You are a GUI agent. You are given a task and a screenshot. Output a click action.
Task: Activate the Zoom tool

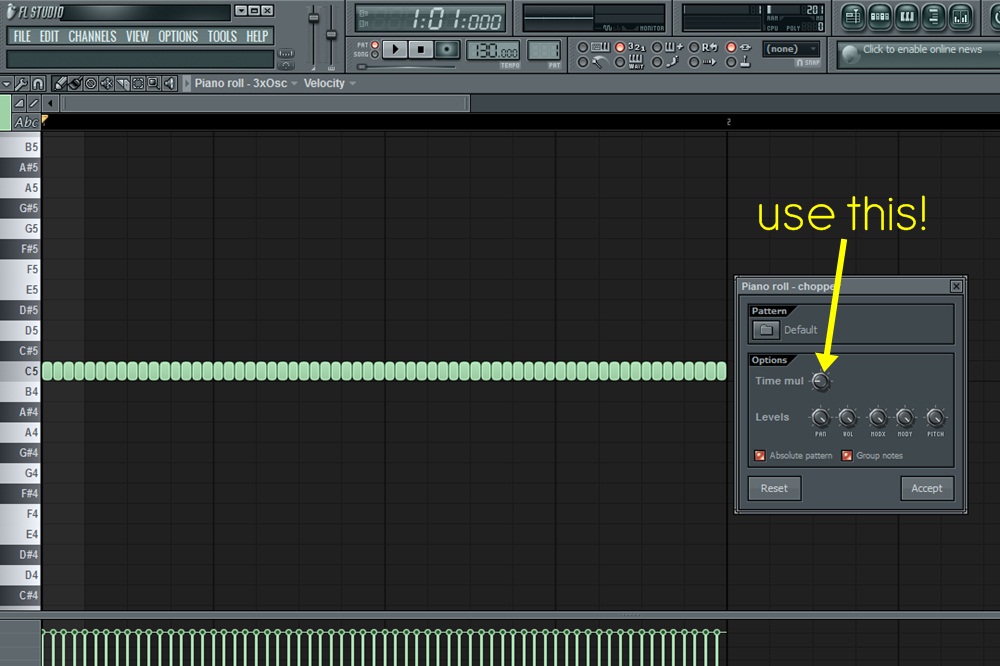(x=154, y=83)
